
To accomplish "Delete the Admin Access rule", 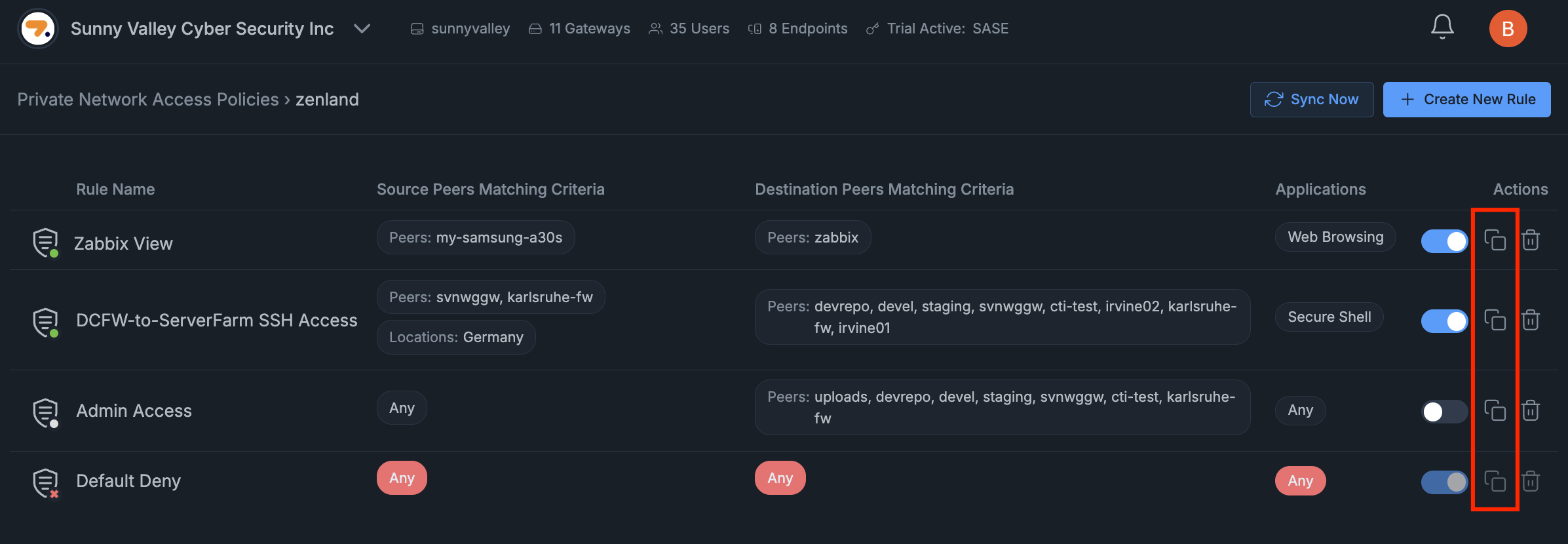I will [x=1530, y=410].
